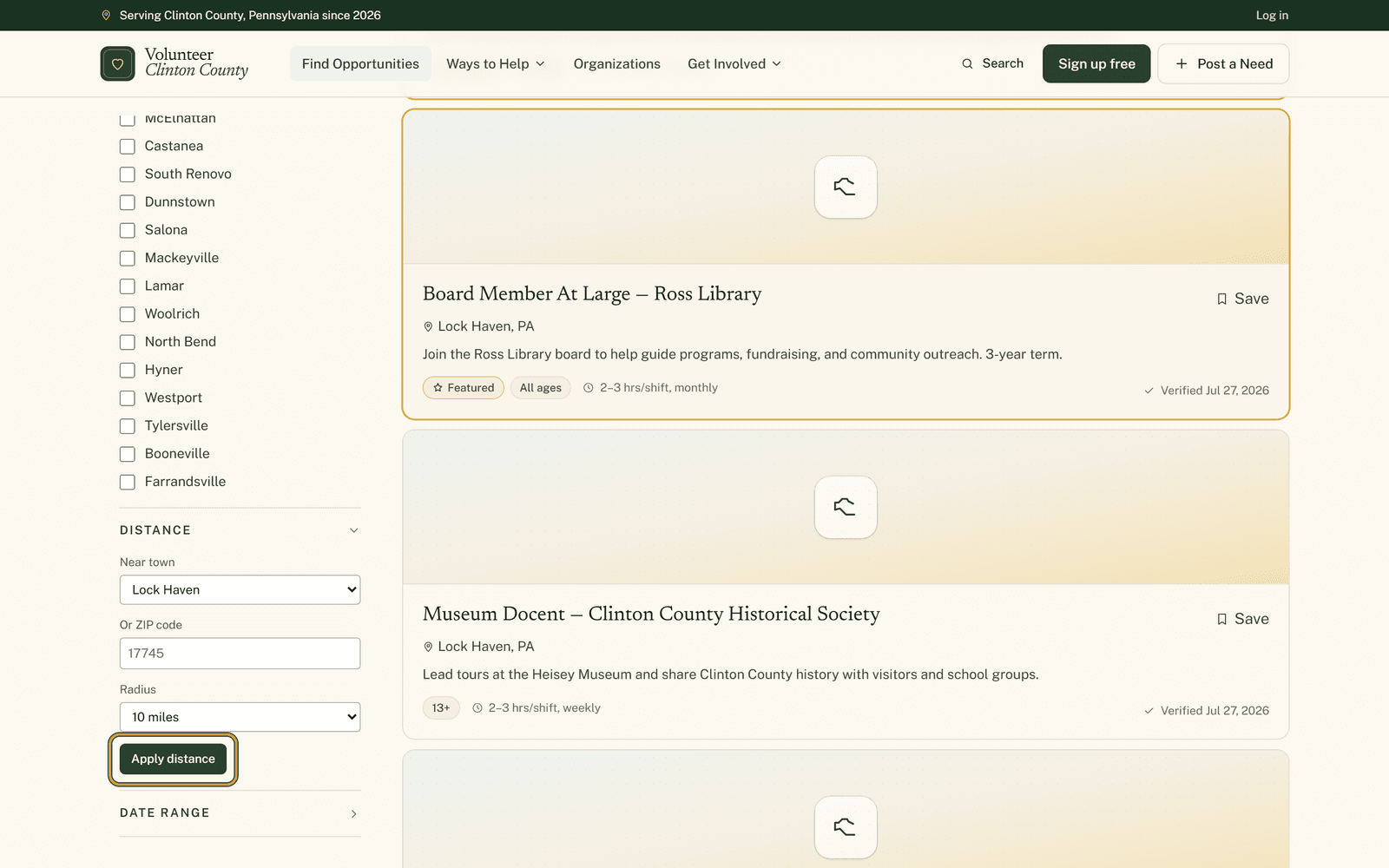Collapse the Distance filter section
Screen dimensions: 1389x868
[x=240, y=530]
